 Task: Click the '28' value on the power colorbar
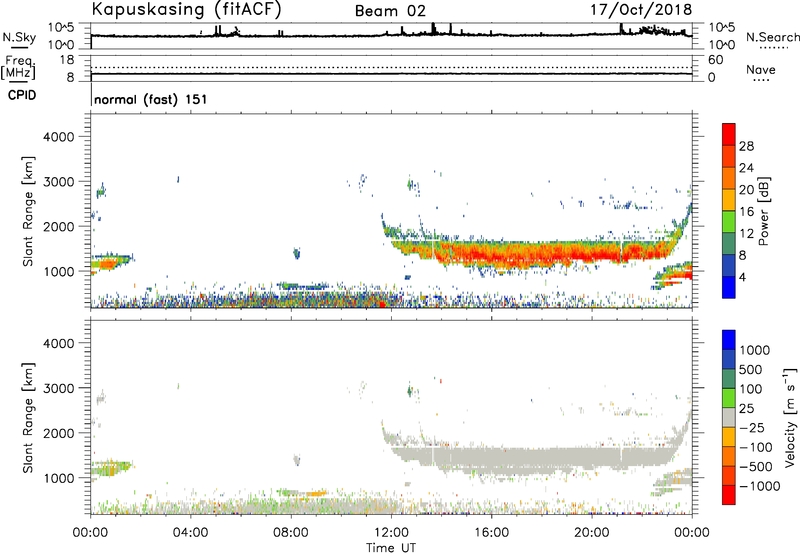click(x=746, y=147)
